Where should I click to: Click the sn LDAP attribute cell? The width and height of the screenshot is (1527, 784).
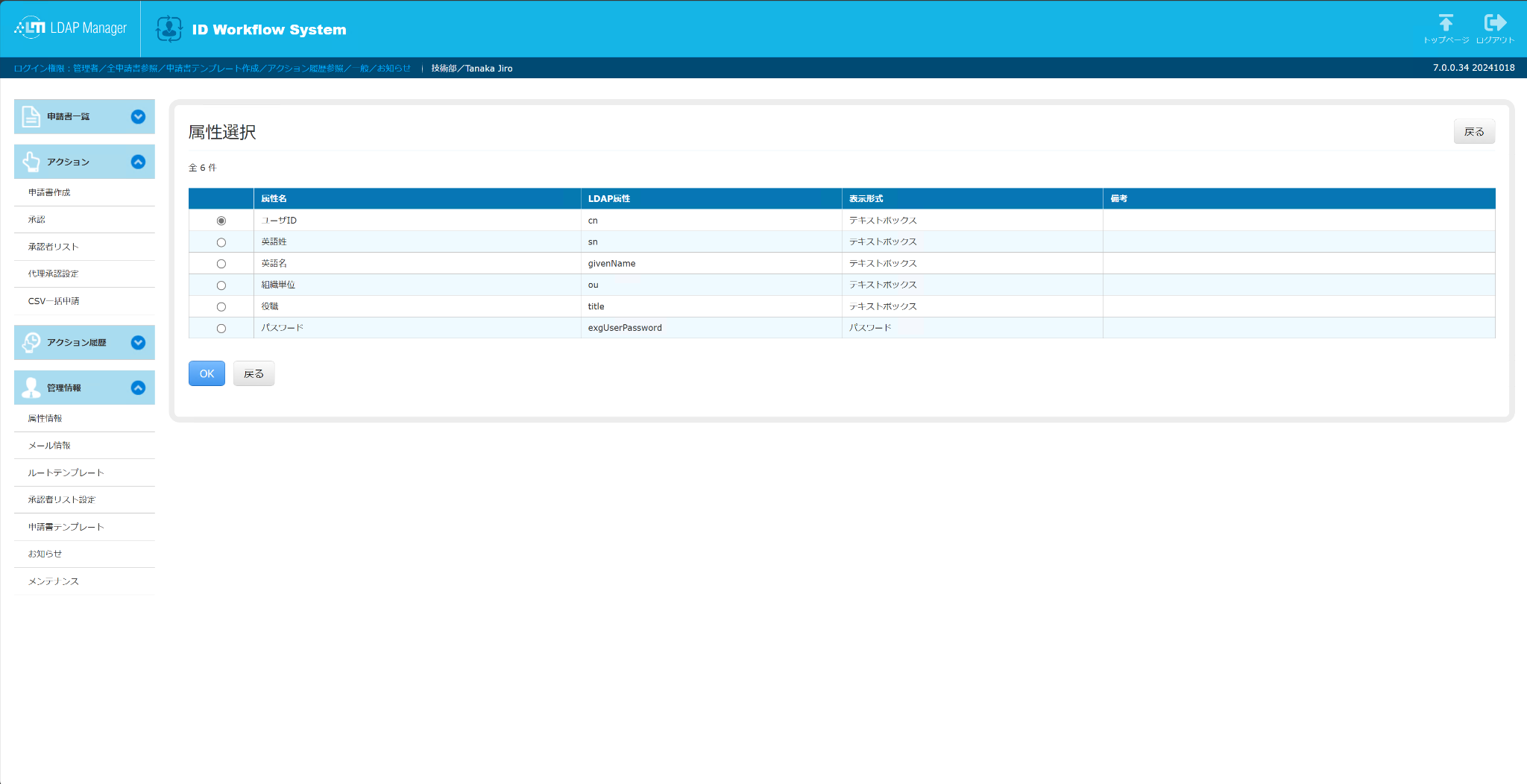pyautogui.click(x=711, y=242)
